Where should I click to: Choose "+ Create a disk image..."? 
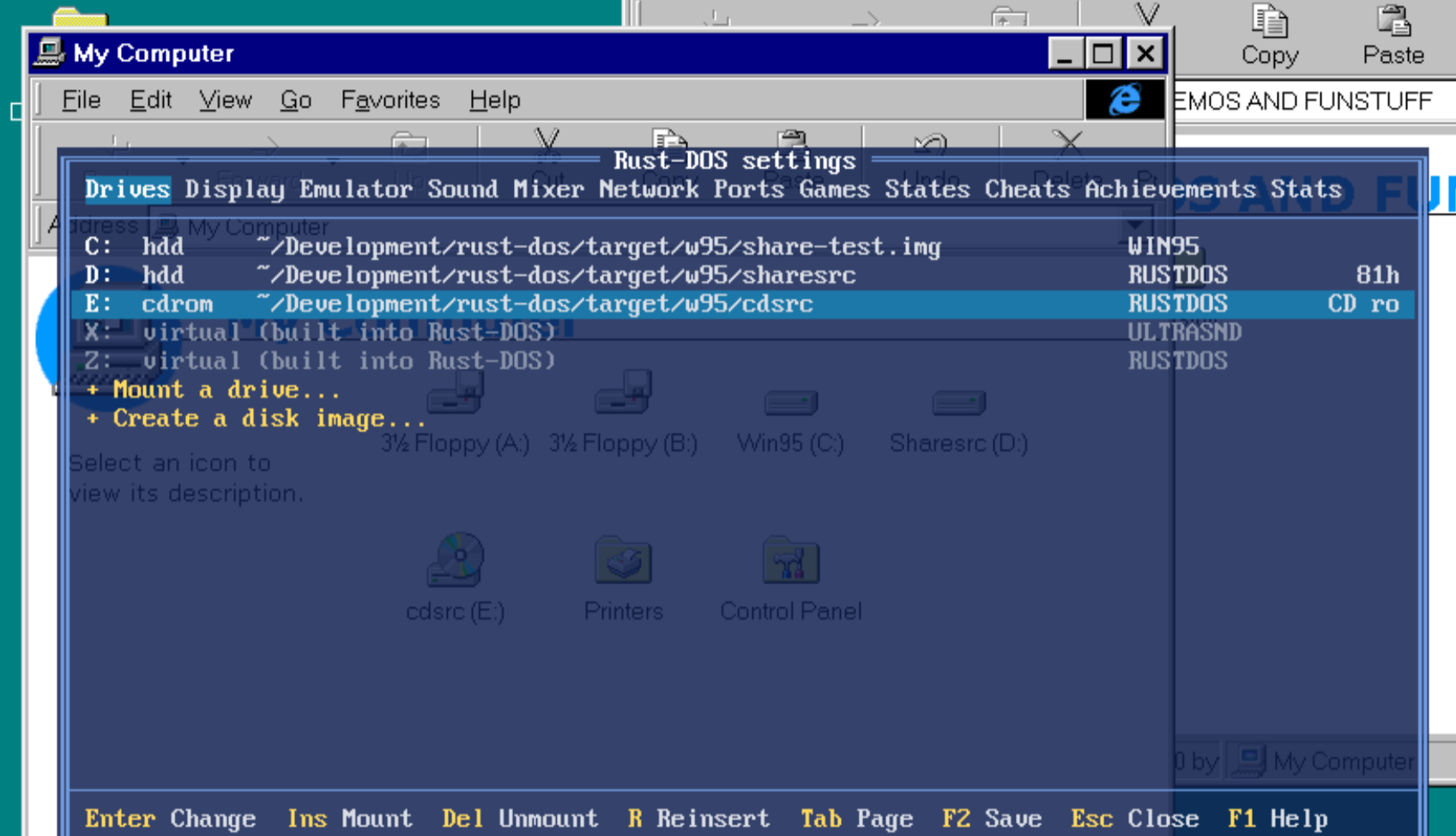(256, 419)
